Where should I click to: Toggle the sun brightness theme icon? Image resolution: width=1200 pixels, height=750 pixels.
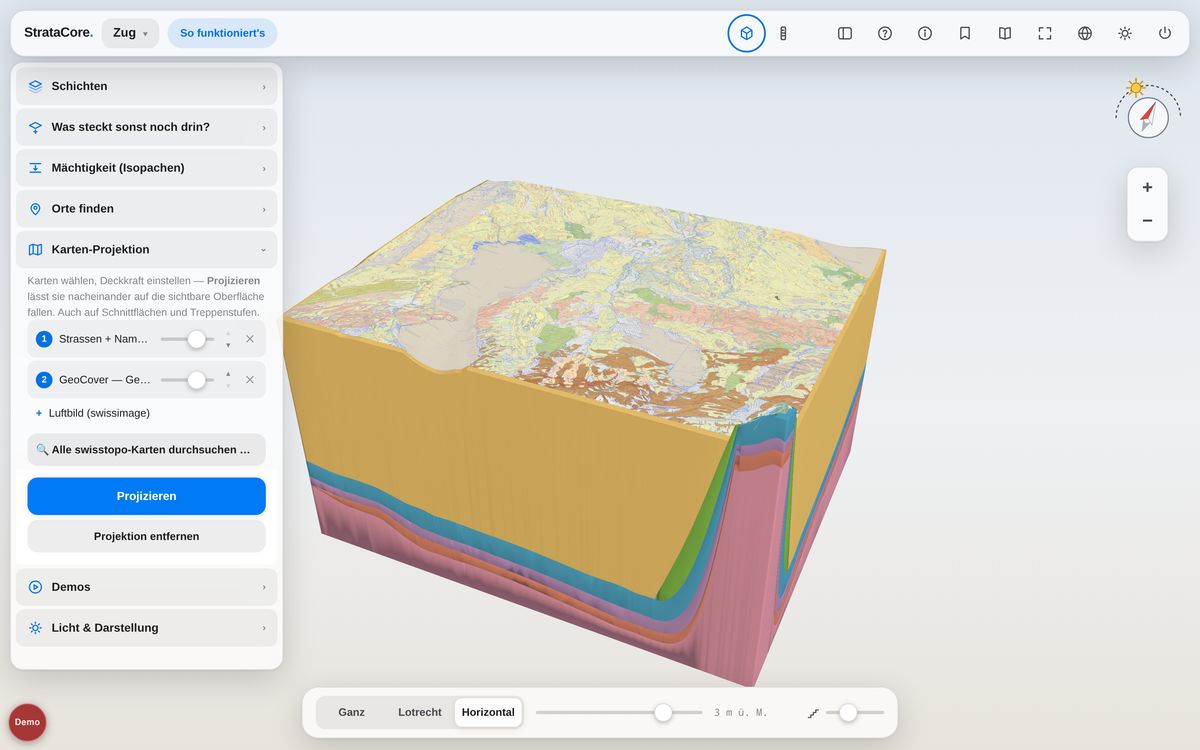pos(1125,33)
